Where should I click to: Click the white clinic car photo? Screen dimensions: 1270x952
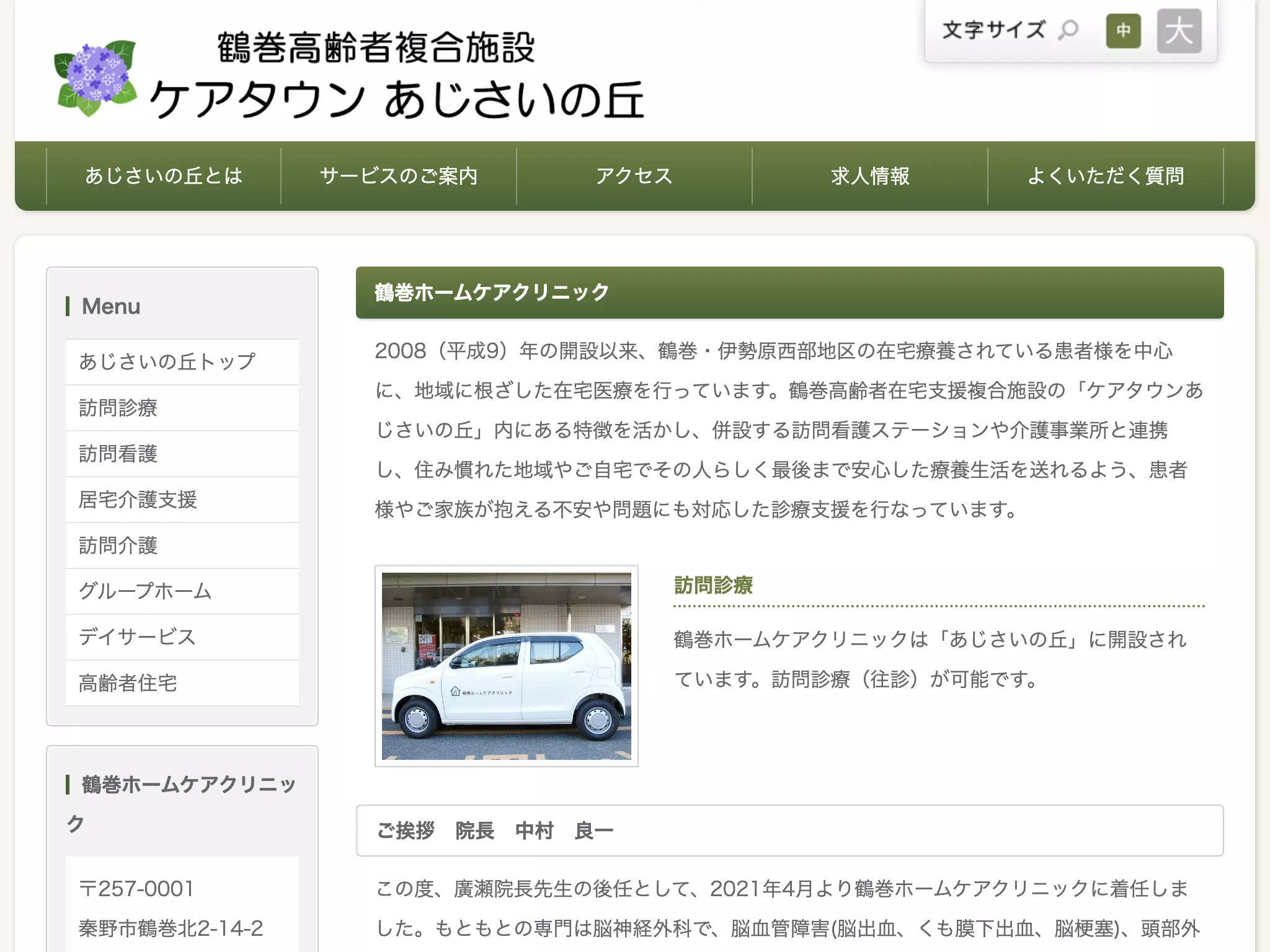[507, 666]
